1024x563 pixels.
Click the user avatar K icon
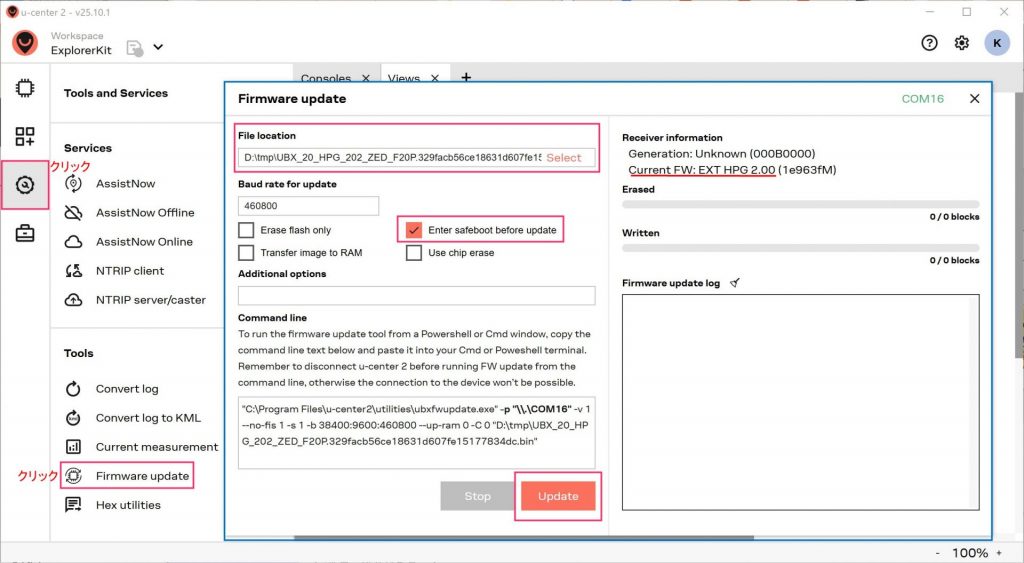coord(996,43)
